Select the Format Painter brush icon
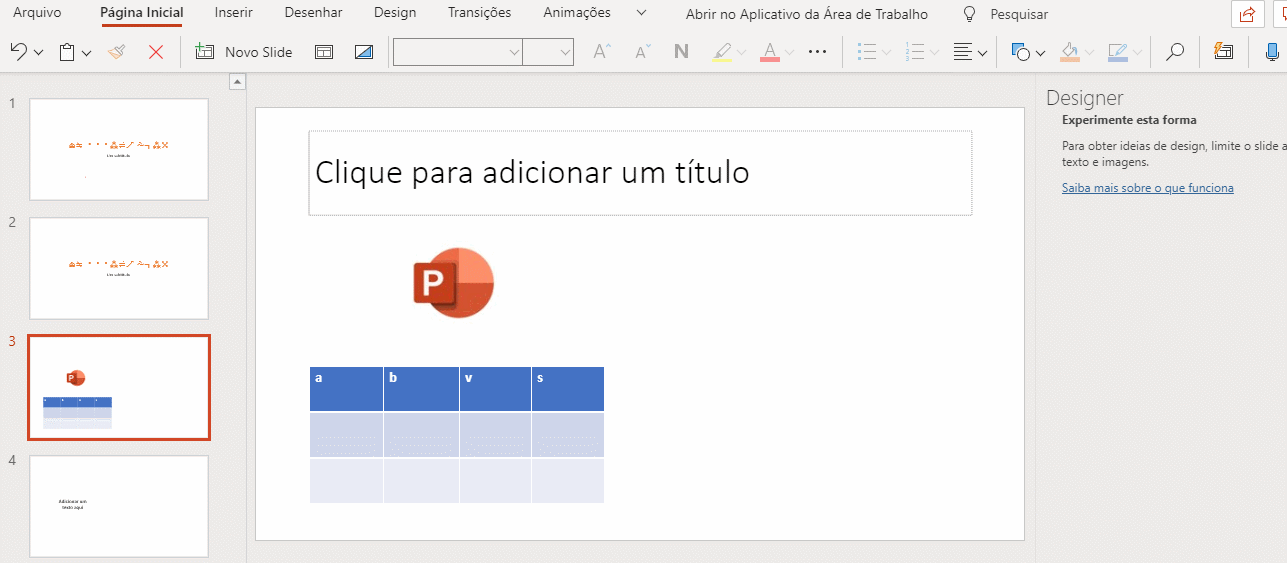Viewport: 1287px width, 563px height. pyautogui.click(x=117, y=52)
